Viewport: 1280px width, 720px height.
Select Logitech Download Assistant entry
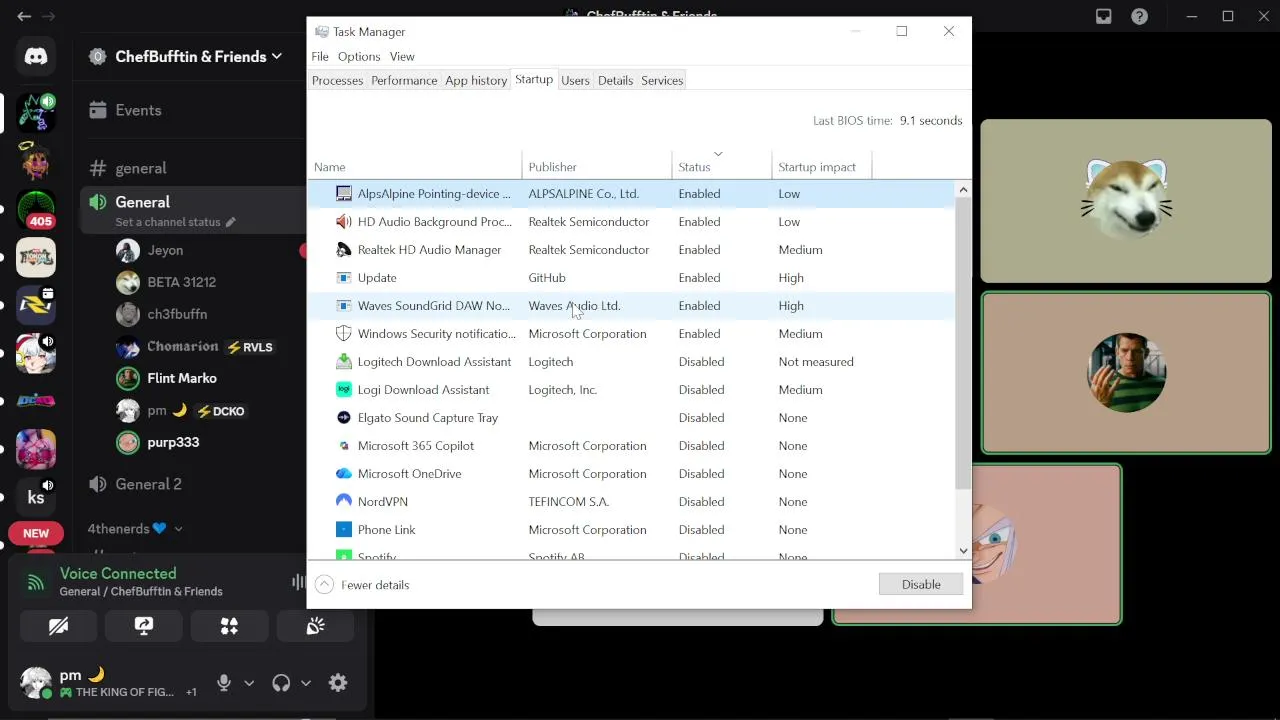coord(631,362)
